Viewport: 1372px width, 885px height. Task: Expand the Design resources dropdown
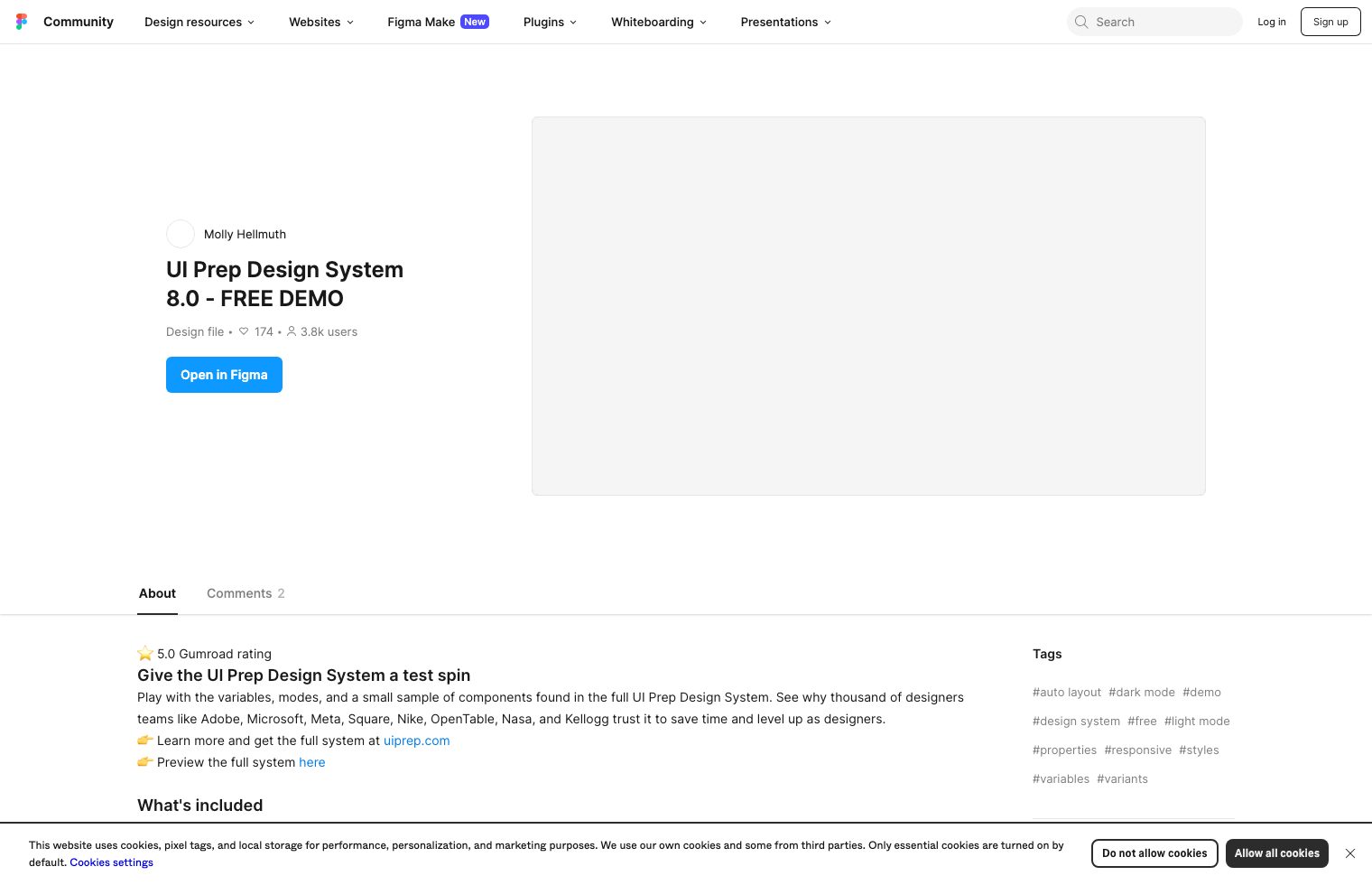199,22
